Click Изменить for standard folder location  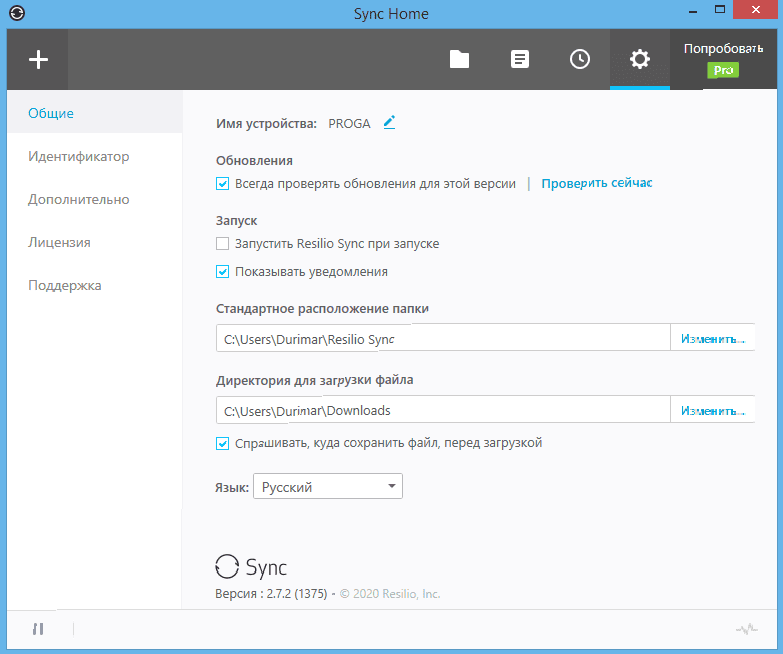713,339
